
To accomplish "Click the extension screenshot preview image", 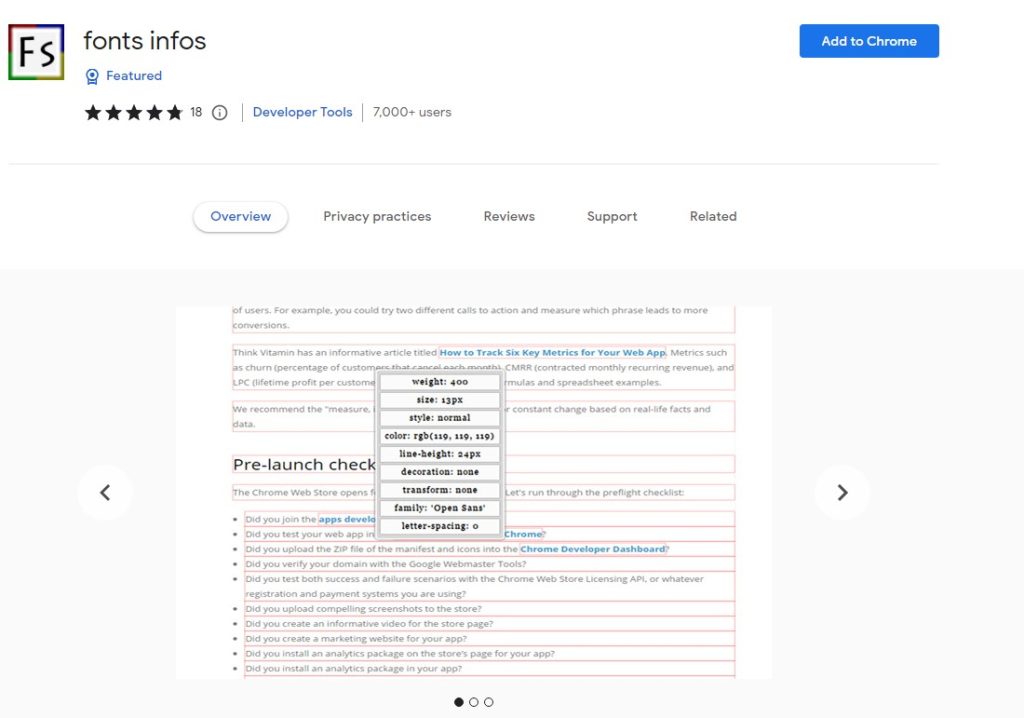I will pyautogui.click(x=473, y=493).
